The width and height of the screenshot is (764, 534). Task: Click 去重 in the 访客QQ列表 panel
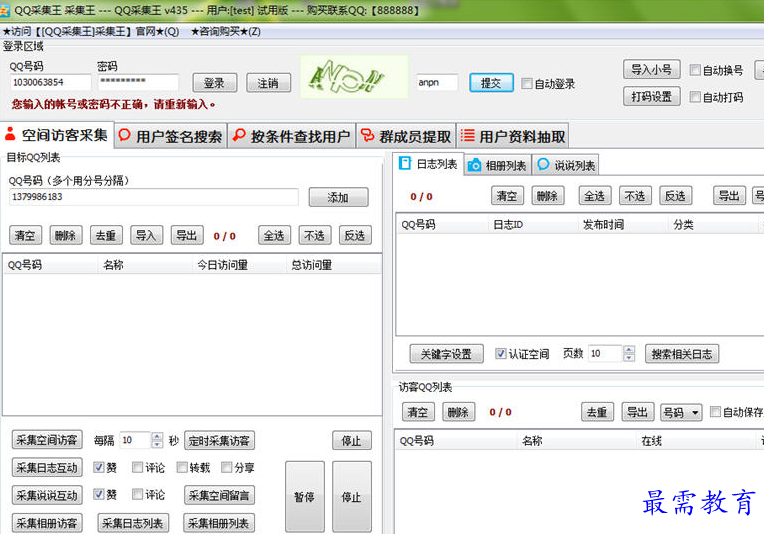click(597, 412)
